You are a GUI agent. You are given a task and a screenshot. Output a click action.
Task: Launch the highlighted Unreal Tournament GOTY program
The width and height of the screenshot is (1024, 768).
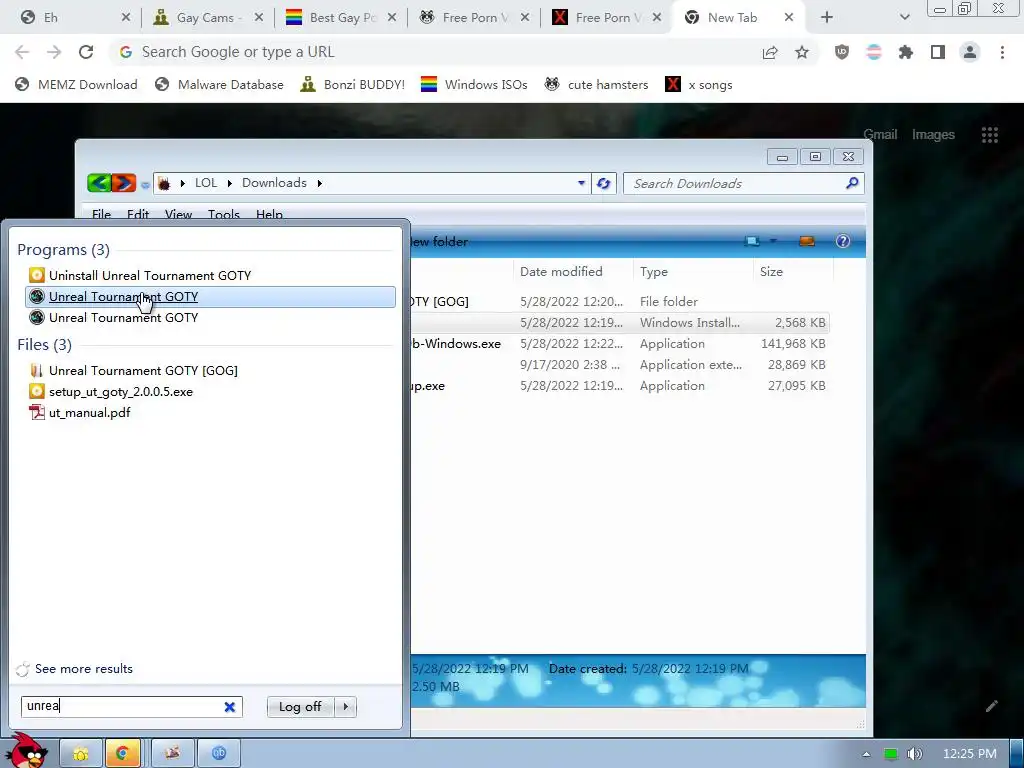pos(210,296)
